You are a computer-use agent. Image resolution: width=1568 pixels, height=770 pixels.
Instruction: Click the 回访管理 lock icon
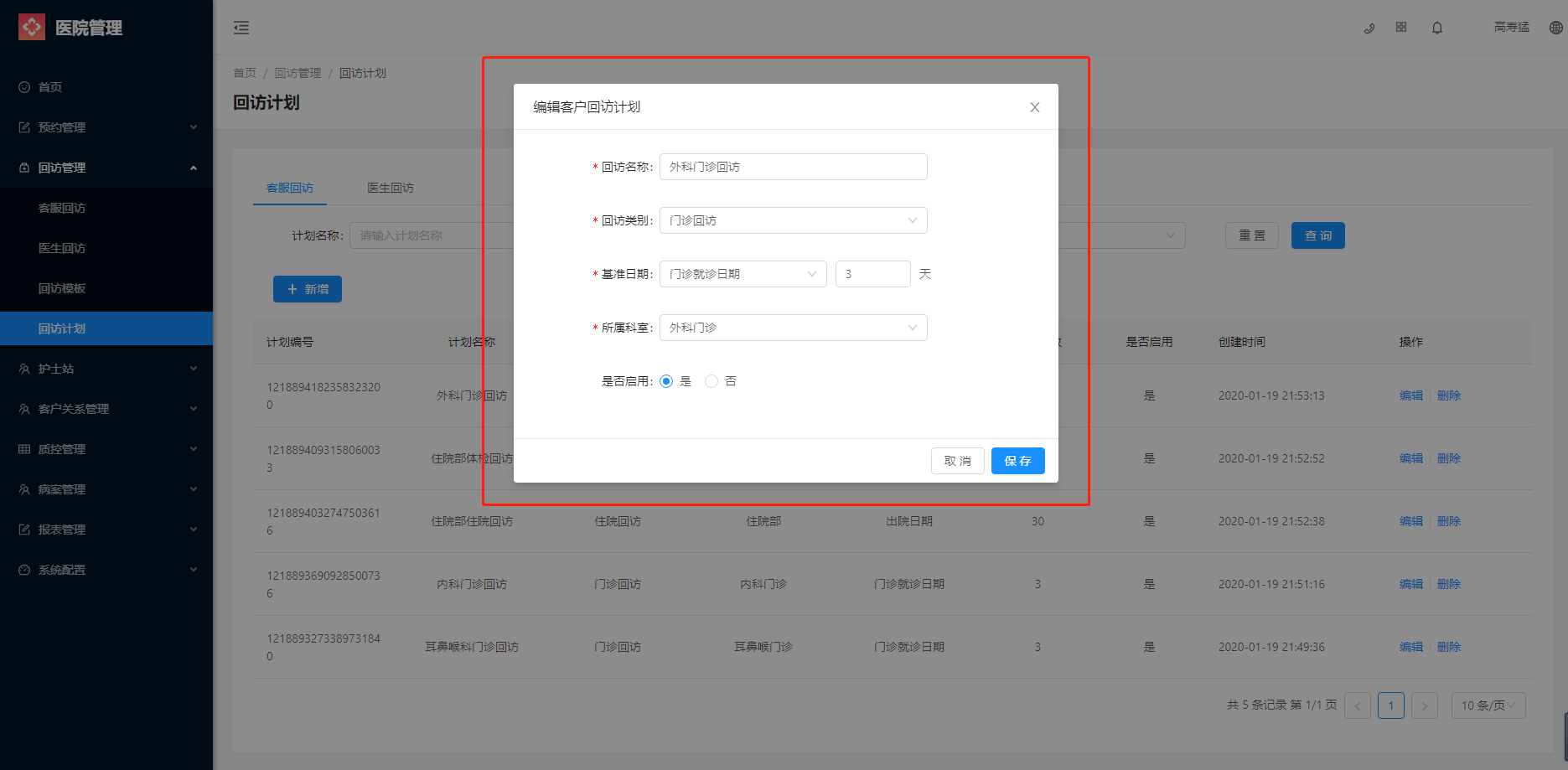click(24, 168)
